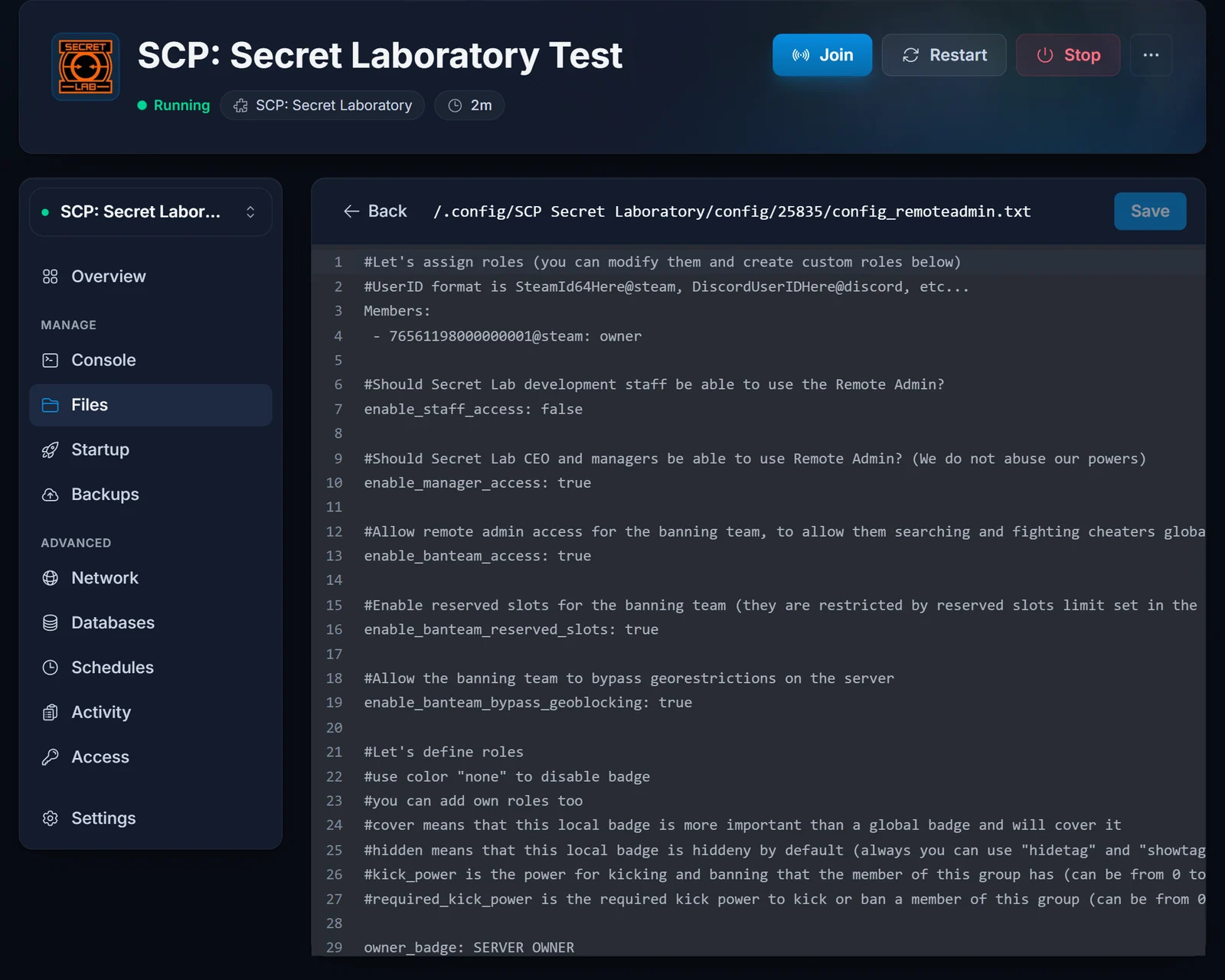
Task: Place cursor on enable_staff_access: false line
Action: (473, 409)
